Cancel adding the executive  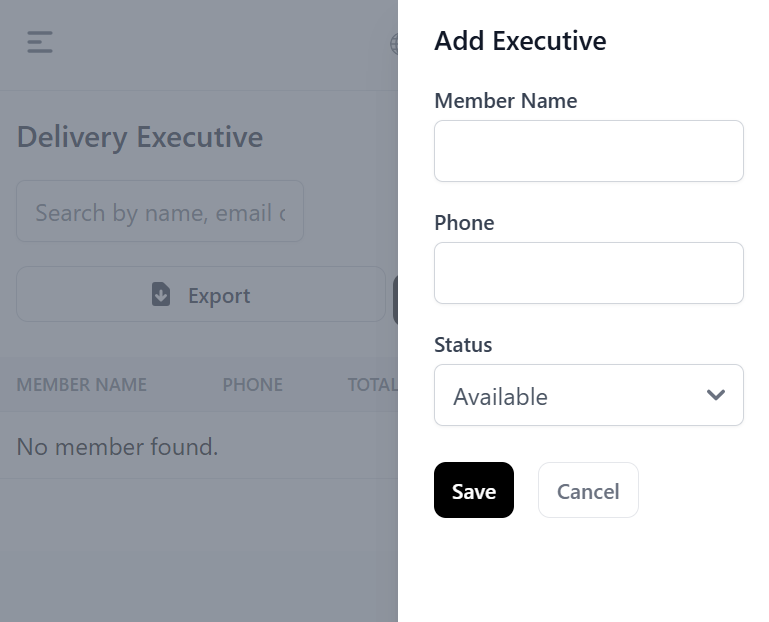(588, 490)
